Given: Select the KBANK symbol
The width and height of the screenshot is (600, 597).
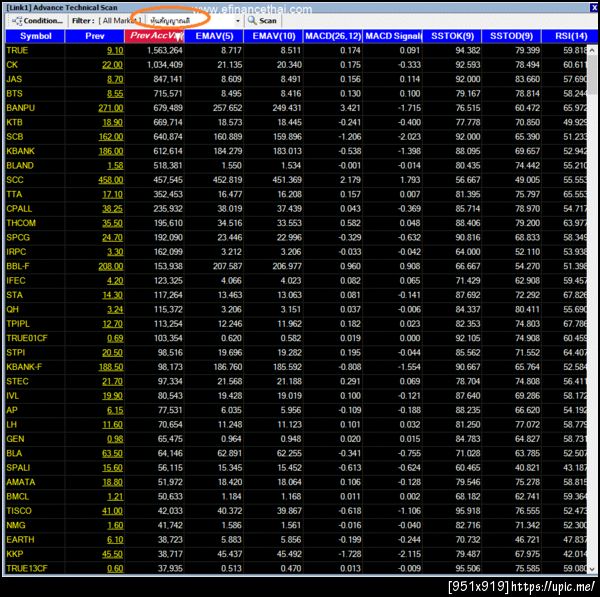Looking at the screenshot, I should coord(20,151).
